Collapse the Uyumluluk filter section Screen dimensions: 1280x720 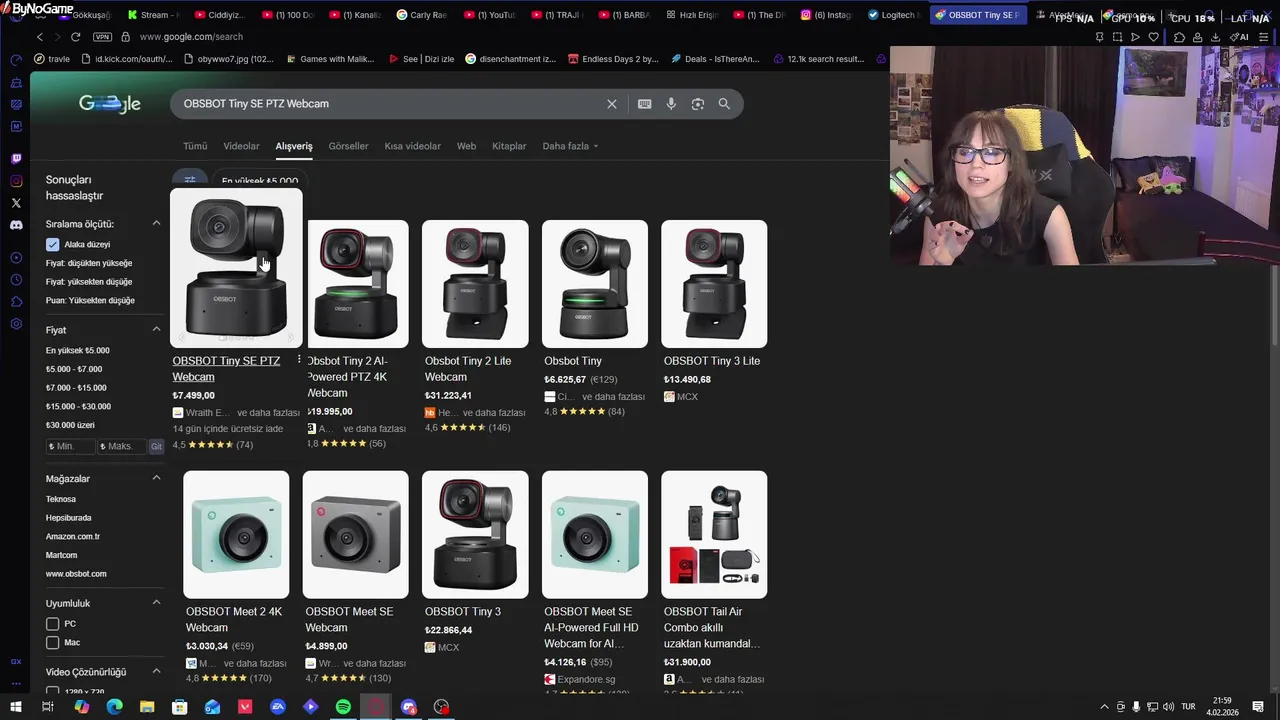(x=156, y=603)
